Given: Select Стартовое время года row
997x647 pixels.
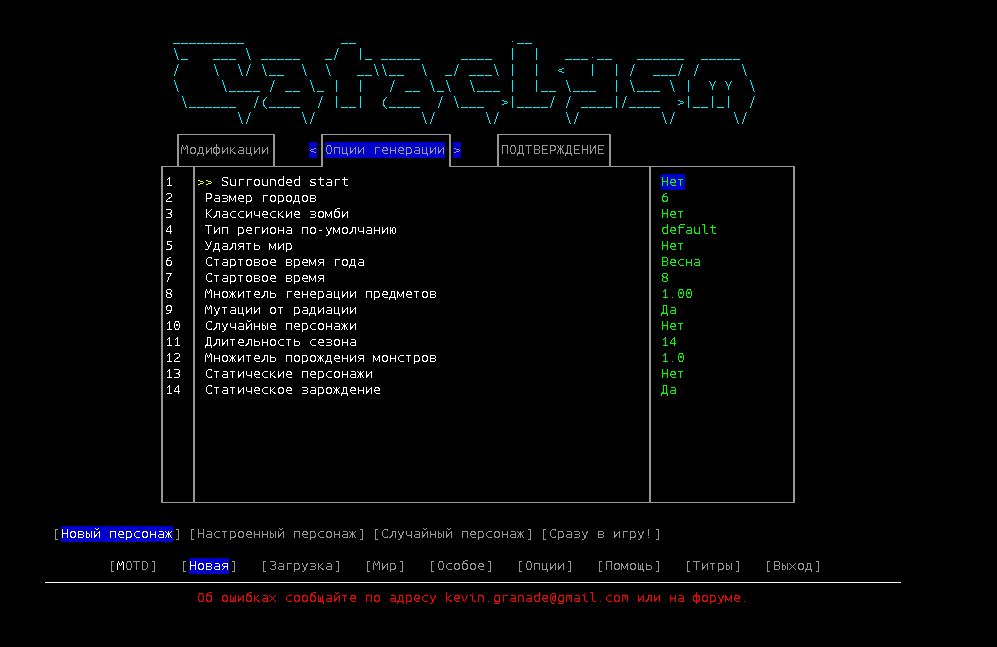Looking at the screenshot, I should (x=285, y=261).
